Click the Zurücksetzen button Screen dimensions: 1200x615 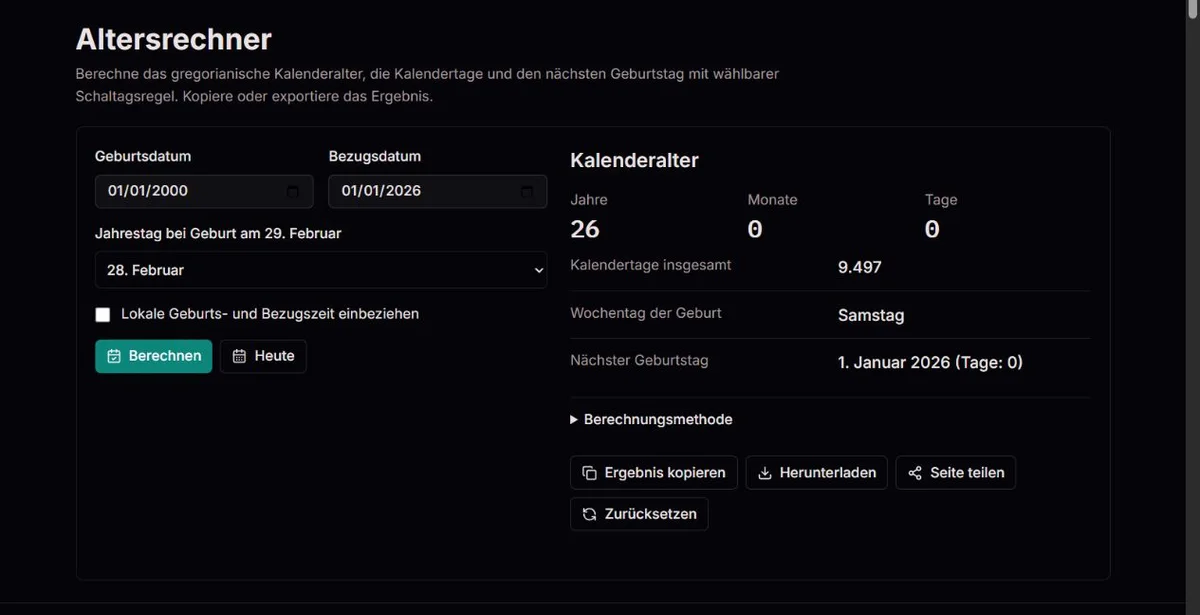pos(639,514)
